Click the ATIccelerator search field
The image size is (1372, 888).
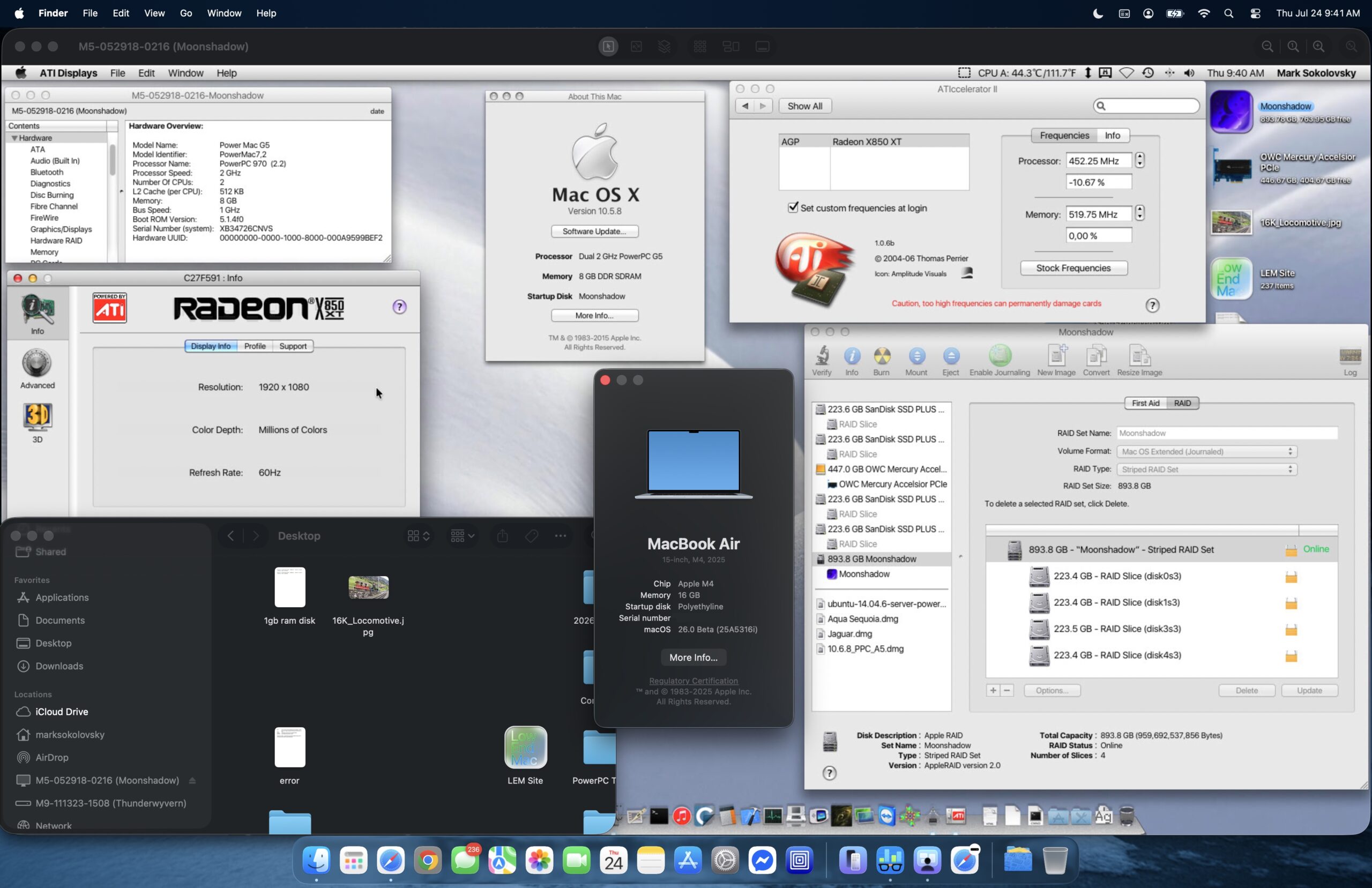pyautogui.click(x=1150, y=106)
